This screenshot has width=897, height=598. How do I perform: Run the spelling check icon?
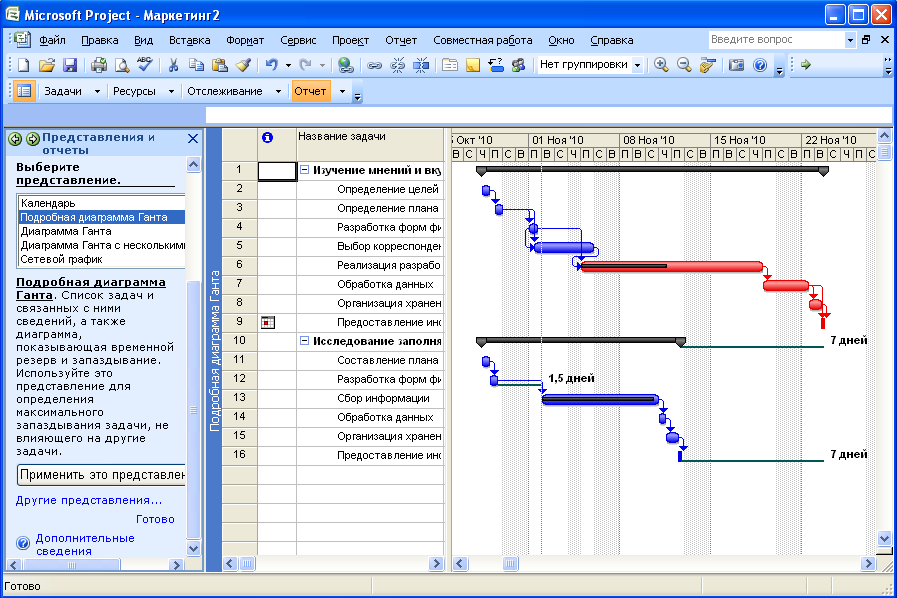coord(145,65)
